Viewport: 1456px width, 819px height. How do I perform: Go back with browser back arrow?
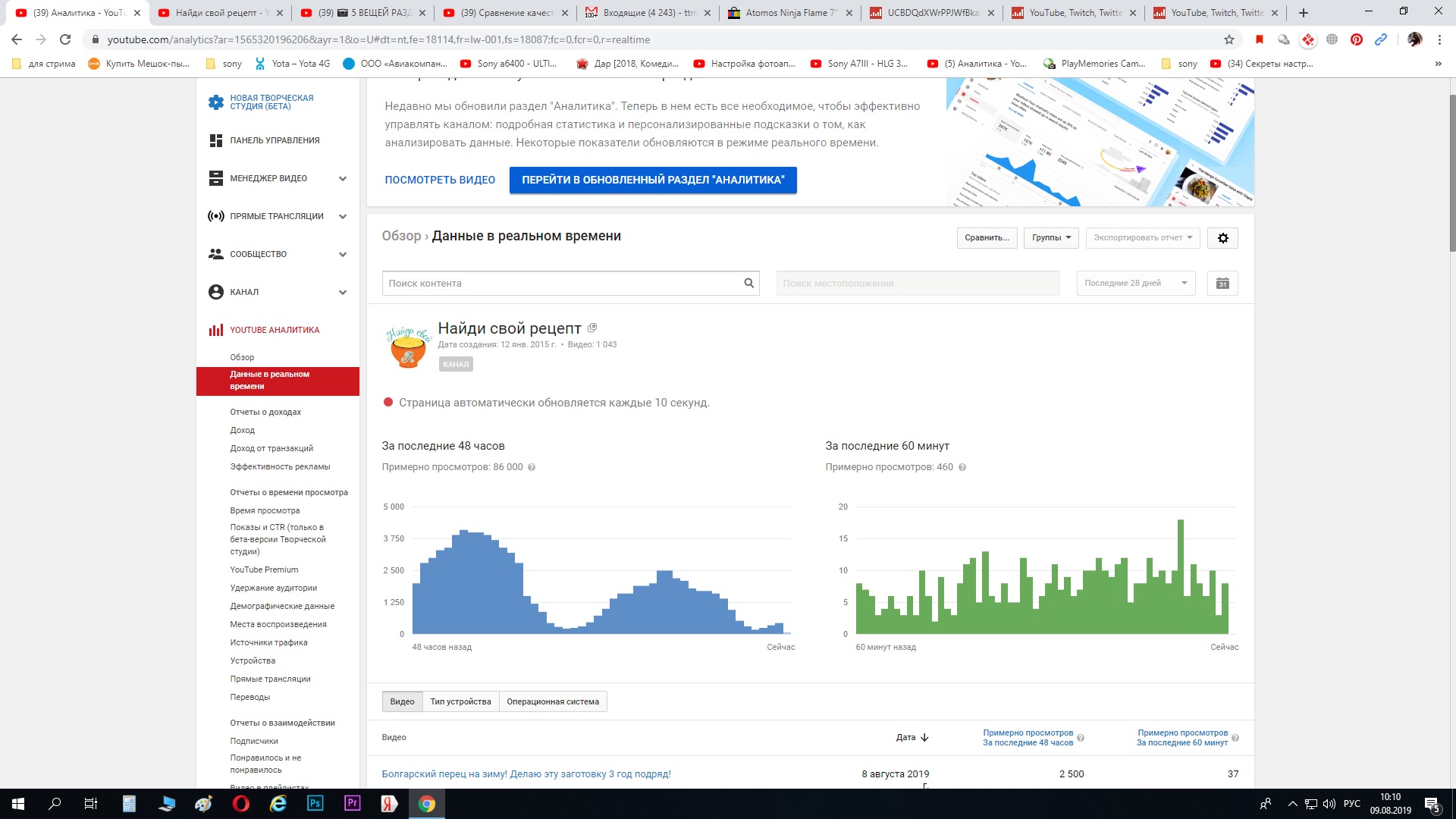[17, 39]
